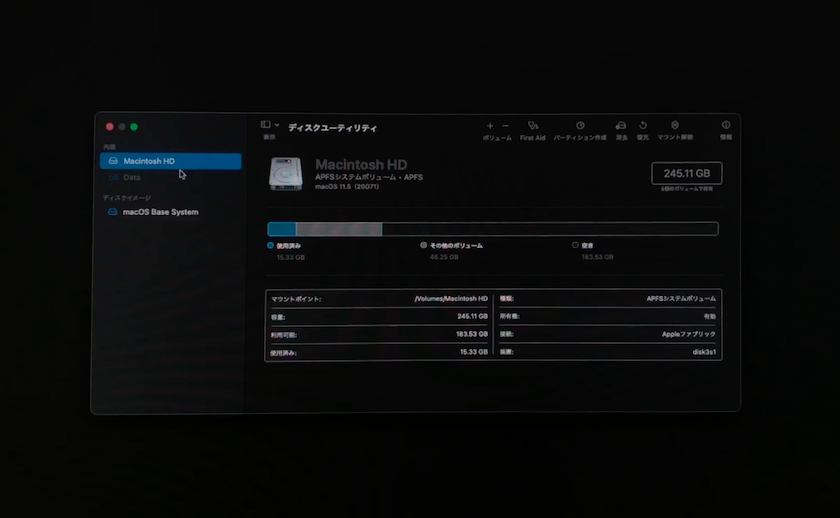Click the red close window button
The height and width of the screenshot is (518, 840).
click(x=110, y=127)
